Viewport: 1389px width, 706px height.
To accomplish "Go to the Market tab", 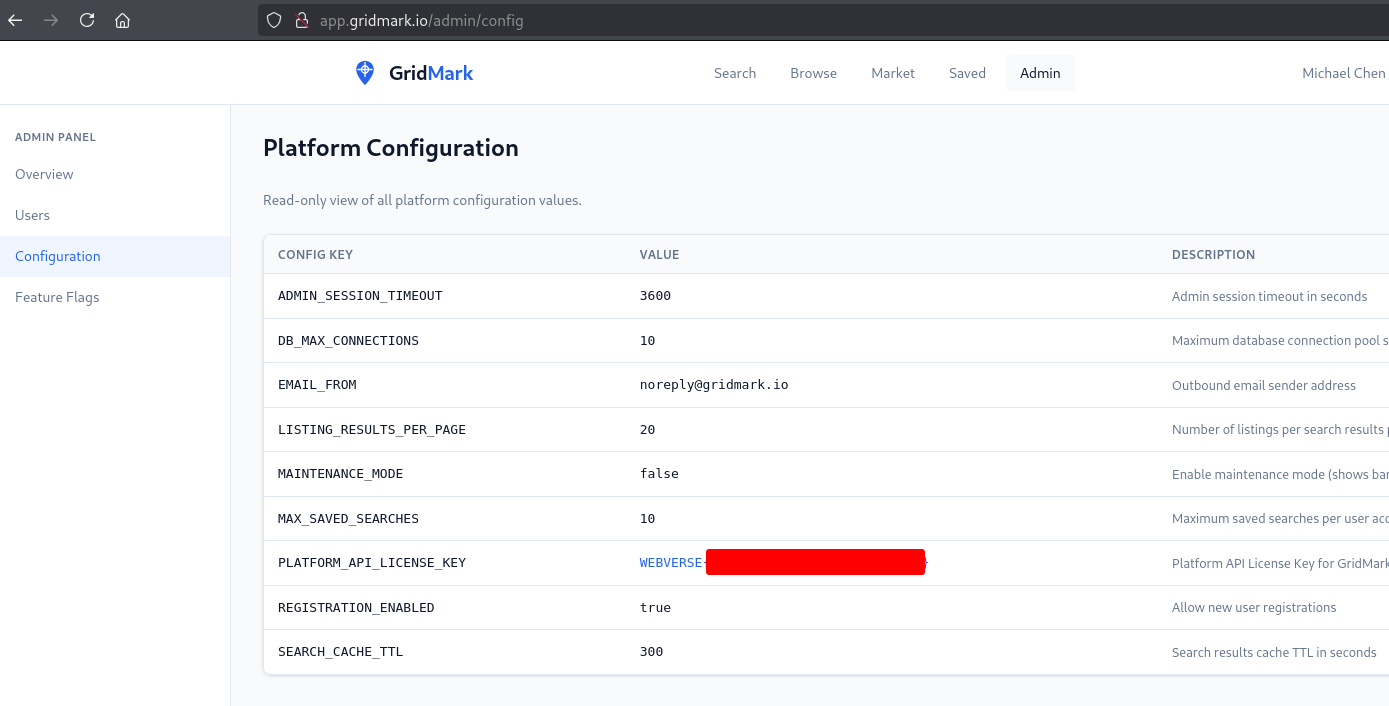I will [893, 73].
